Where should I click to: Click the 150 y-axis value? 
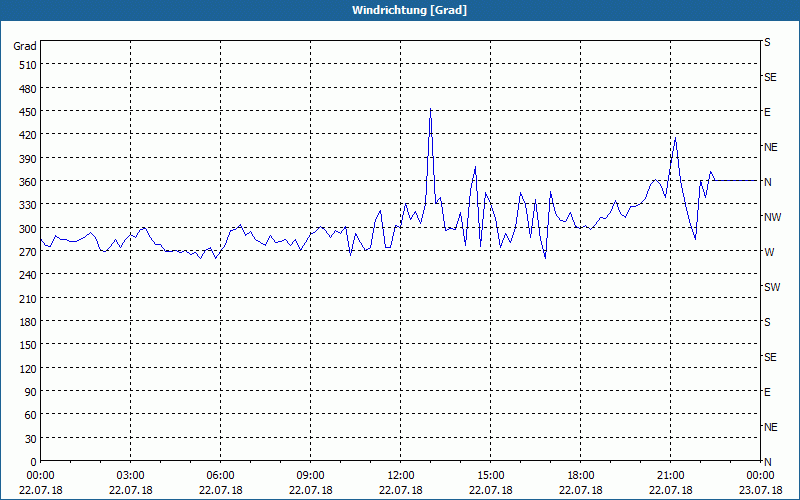pyautogui.click(x=28, y=345)
